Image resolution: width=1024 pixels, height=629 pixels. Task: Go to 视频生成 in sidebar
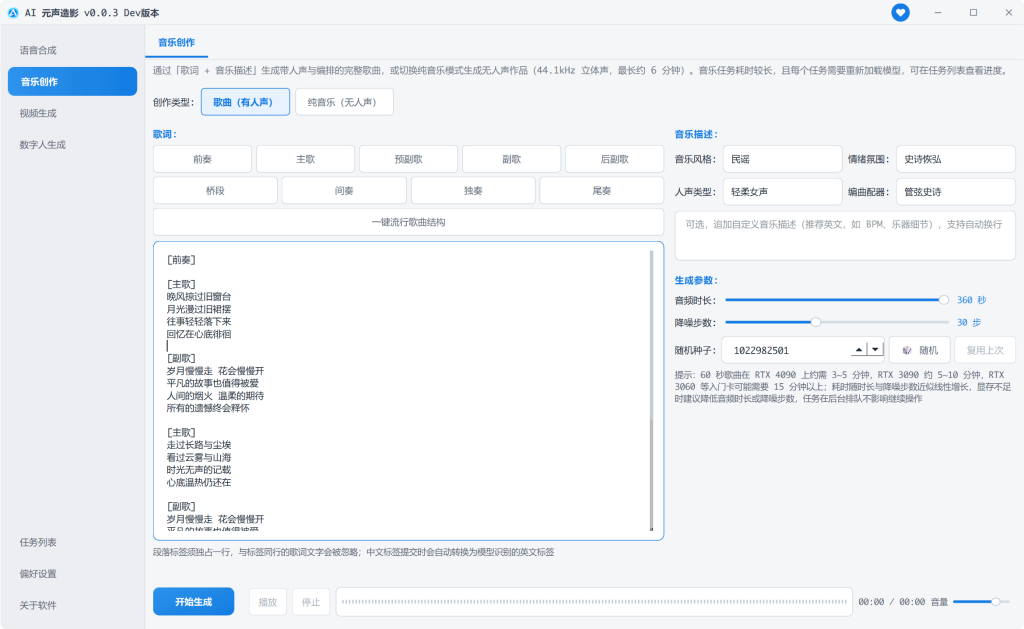tap(72, 113)
